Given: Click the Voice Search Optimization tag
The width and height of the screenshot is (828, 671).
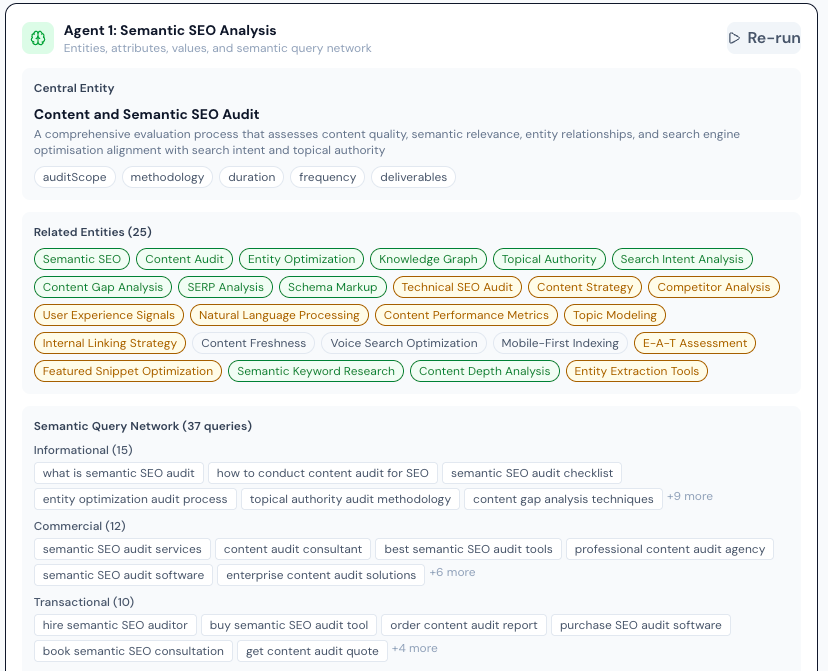Looking at the screenshot, I should point(404,343).
